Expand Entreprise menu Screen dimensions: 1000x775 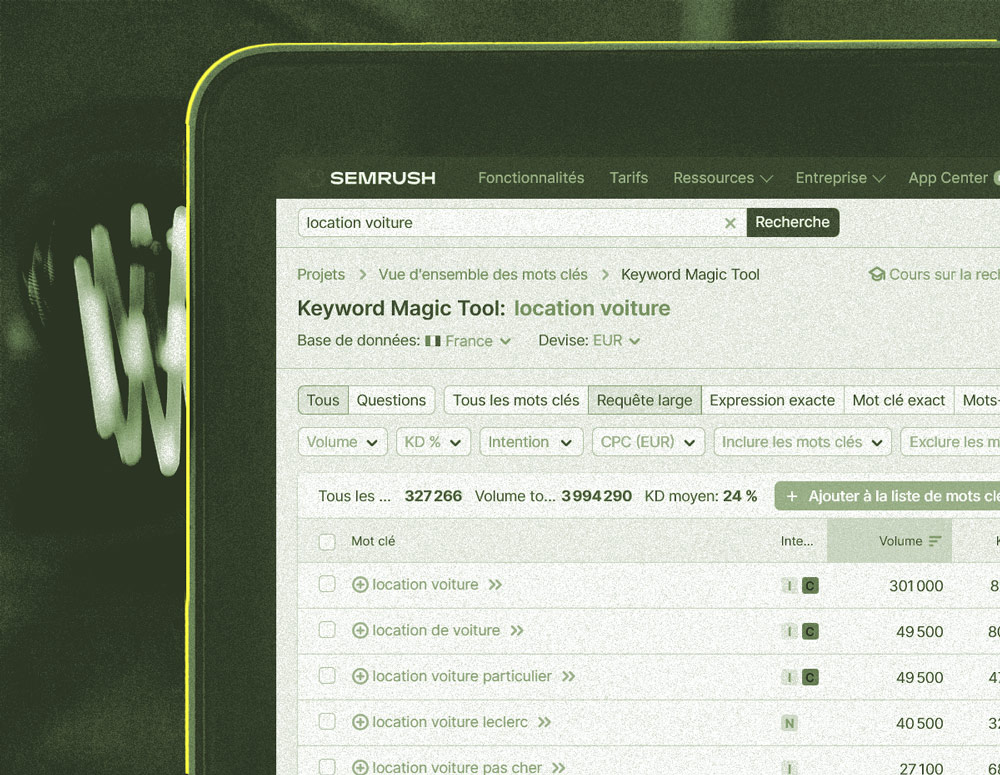click(x=840, y=178)
